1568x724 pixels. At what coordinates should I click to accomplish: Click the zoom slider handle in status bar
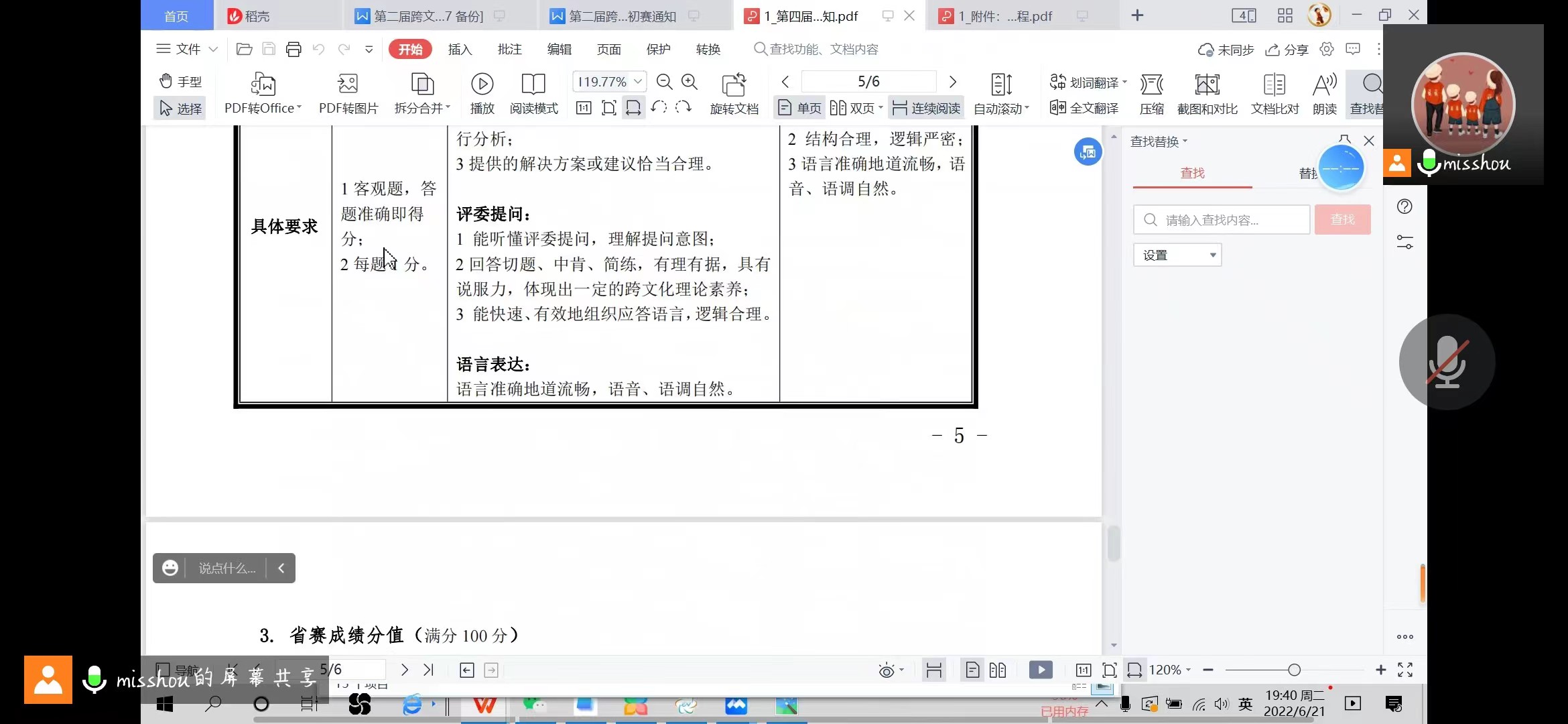1294,670
